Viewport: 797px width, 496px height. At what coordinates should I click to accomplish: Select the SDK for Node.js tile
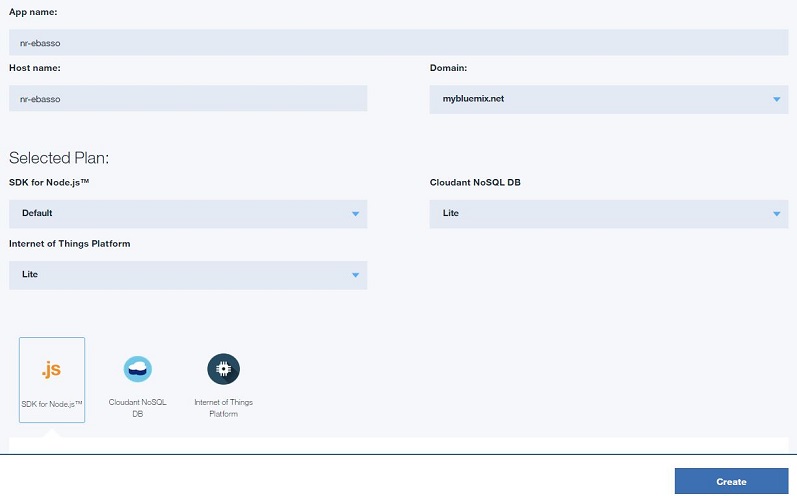pyautogui.click(x=52, y=380)
